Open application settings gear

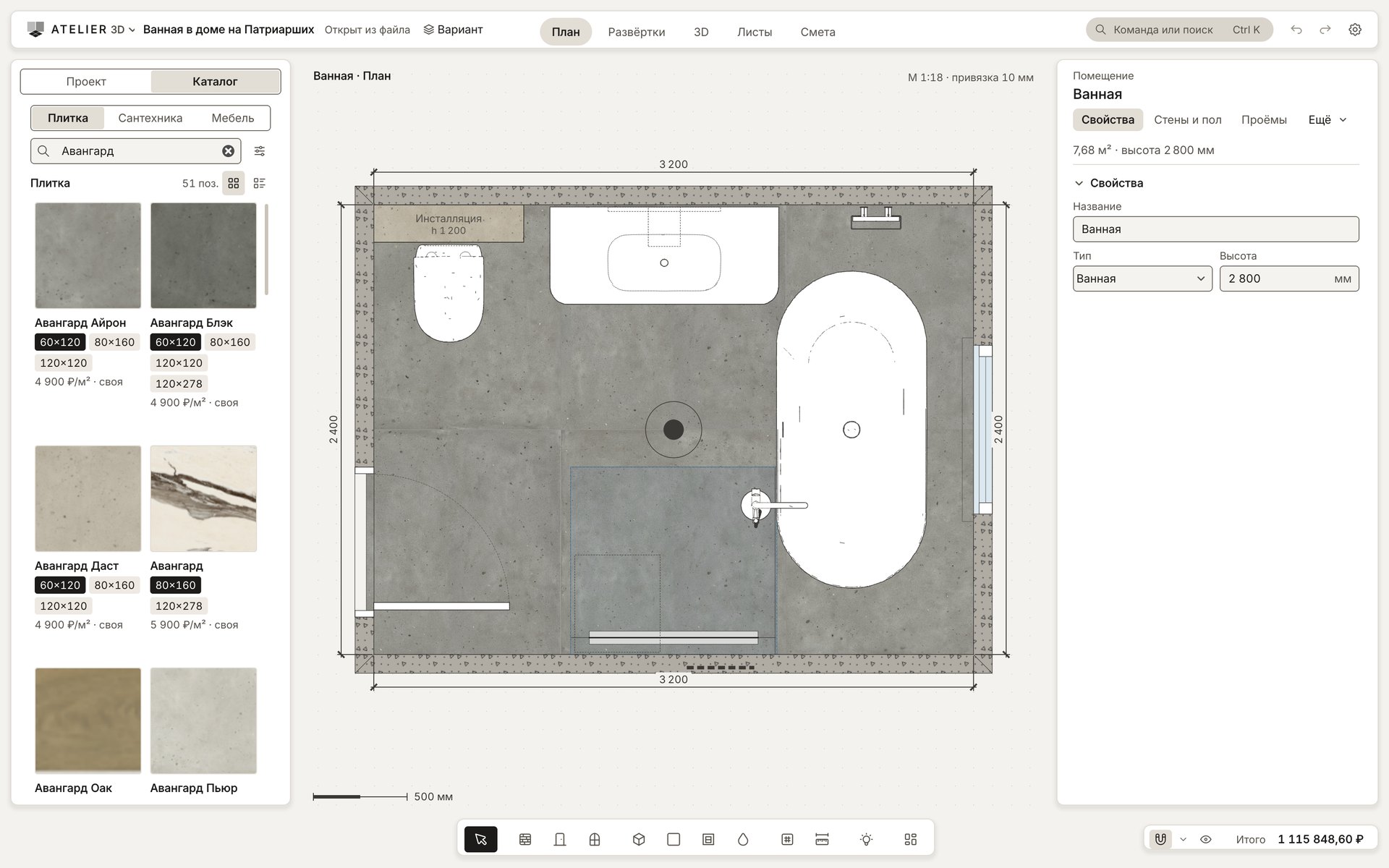click(1355, 30)
